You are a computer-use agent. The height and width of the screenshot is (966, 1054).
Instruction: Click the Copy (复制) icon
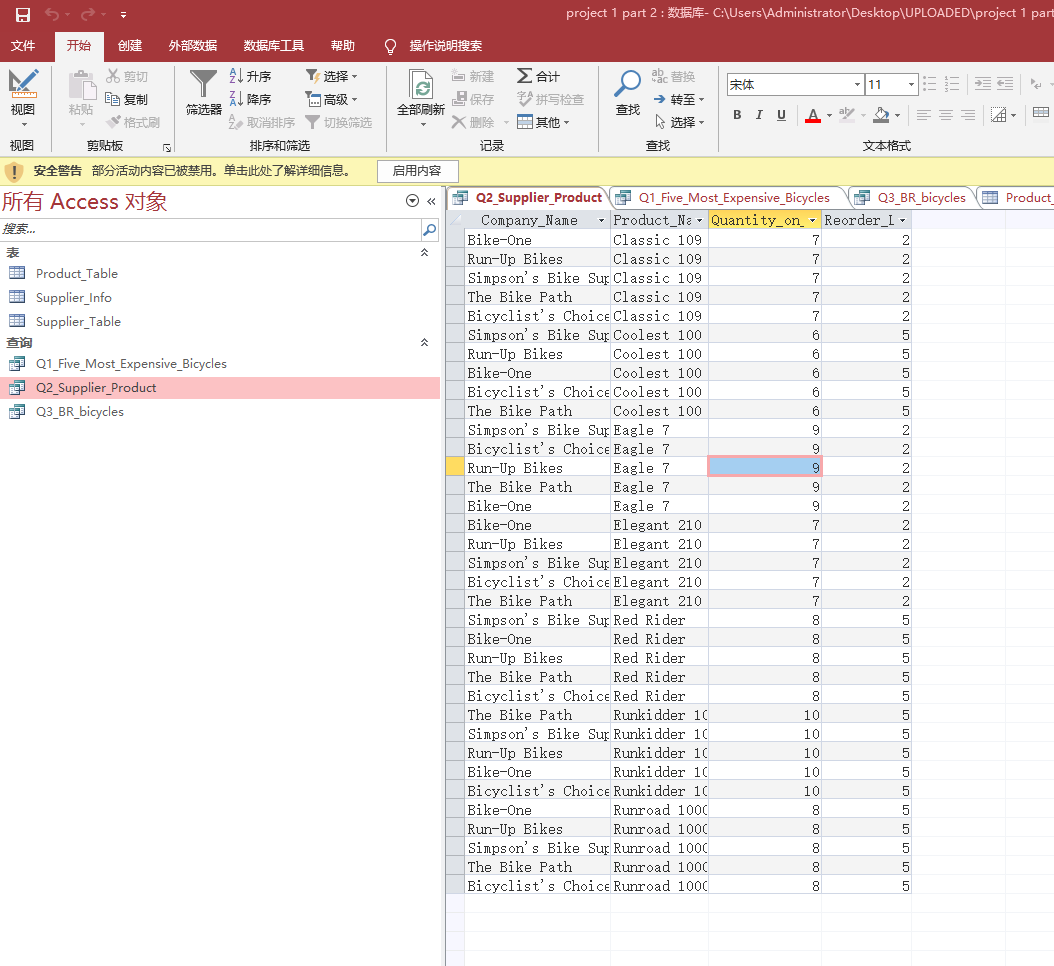[x=113, y=99]
